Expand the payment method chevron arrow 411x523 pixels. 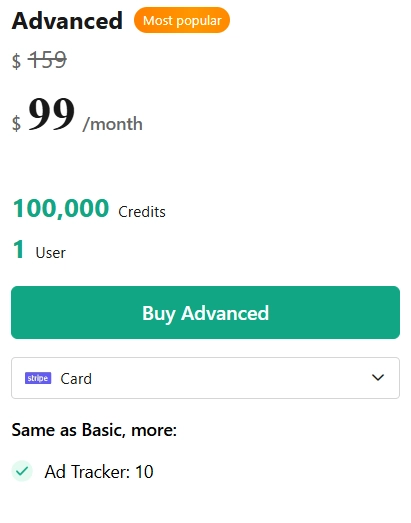(x=378, y=378)
